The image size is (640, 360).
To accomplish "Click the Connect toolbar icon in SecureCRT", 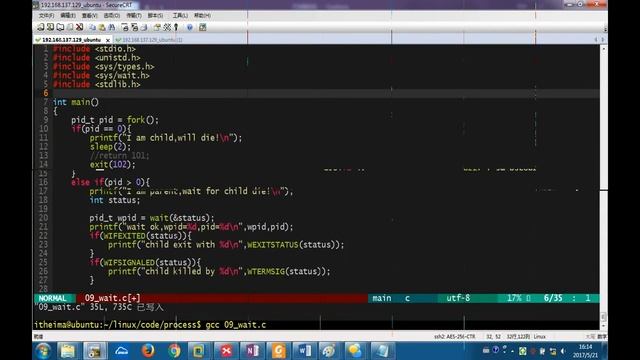I will pos(40,27).
